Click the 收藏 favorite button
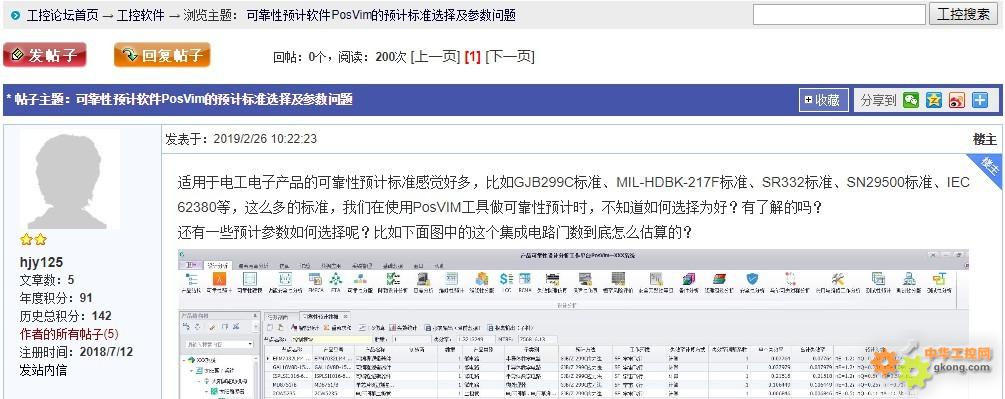Screen dimensions: 1005x399 tap(824, 101)
